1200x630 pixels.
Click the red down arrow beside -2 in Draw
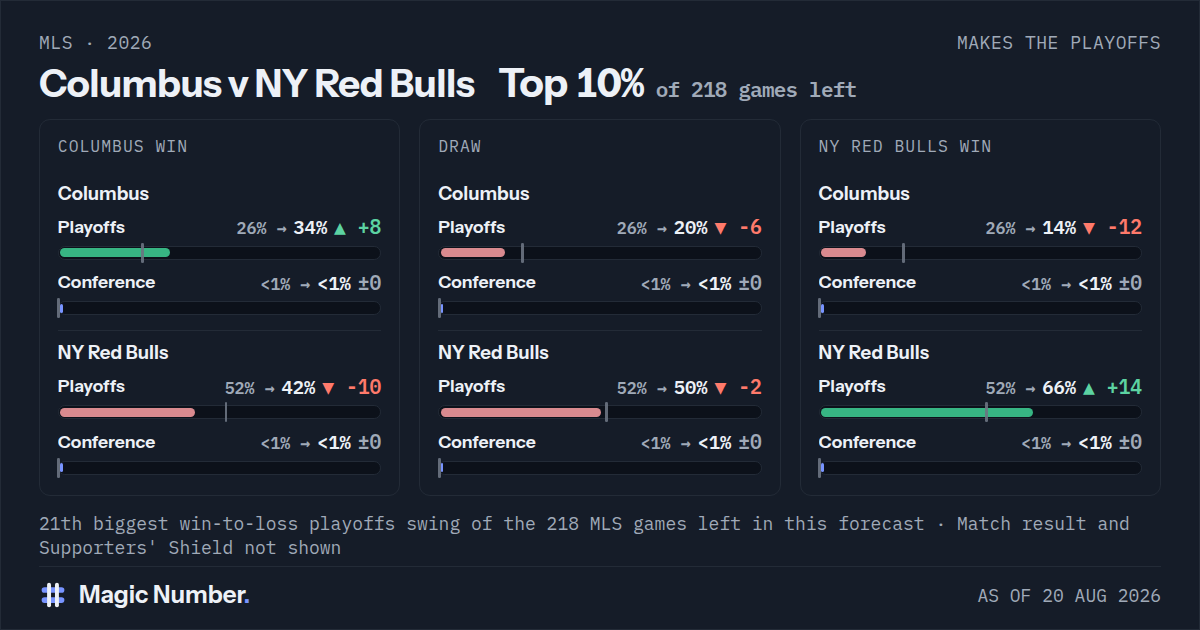tap(720, 388)
